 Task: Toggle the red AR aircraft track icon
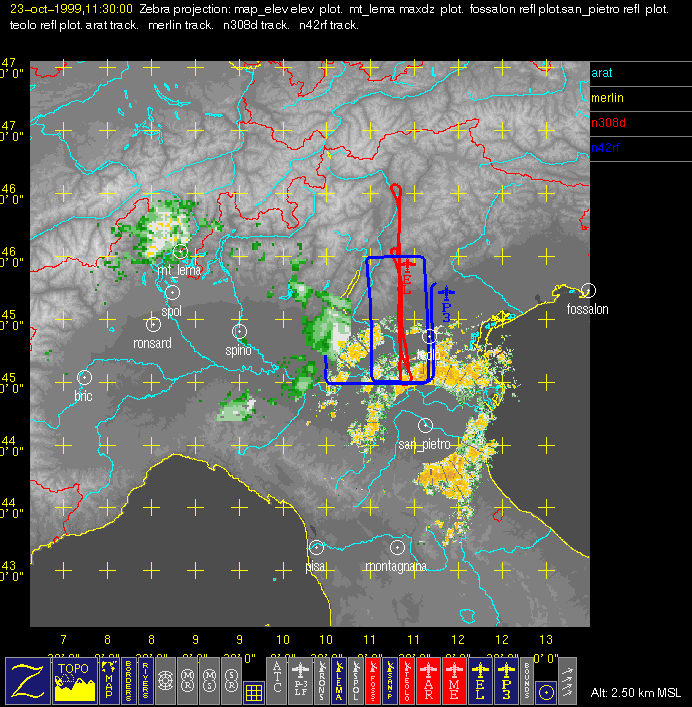click(x=428, y=681)
